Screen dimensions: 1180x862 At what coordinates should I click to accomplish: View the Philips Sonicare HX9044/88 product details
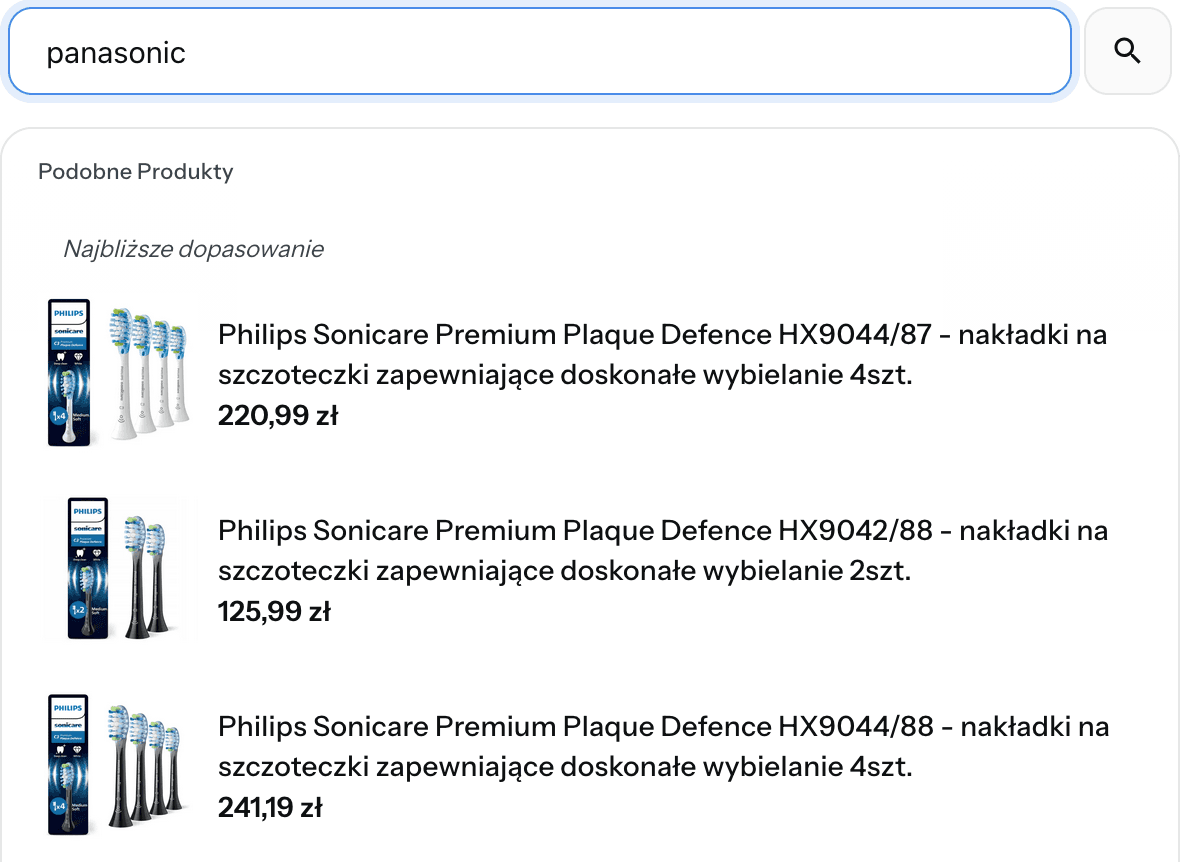point(662,746)
